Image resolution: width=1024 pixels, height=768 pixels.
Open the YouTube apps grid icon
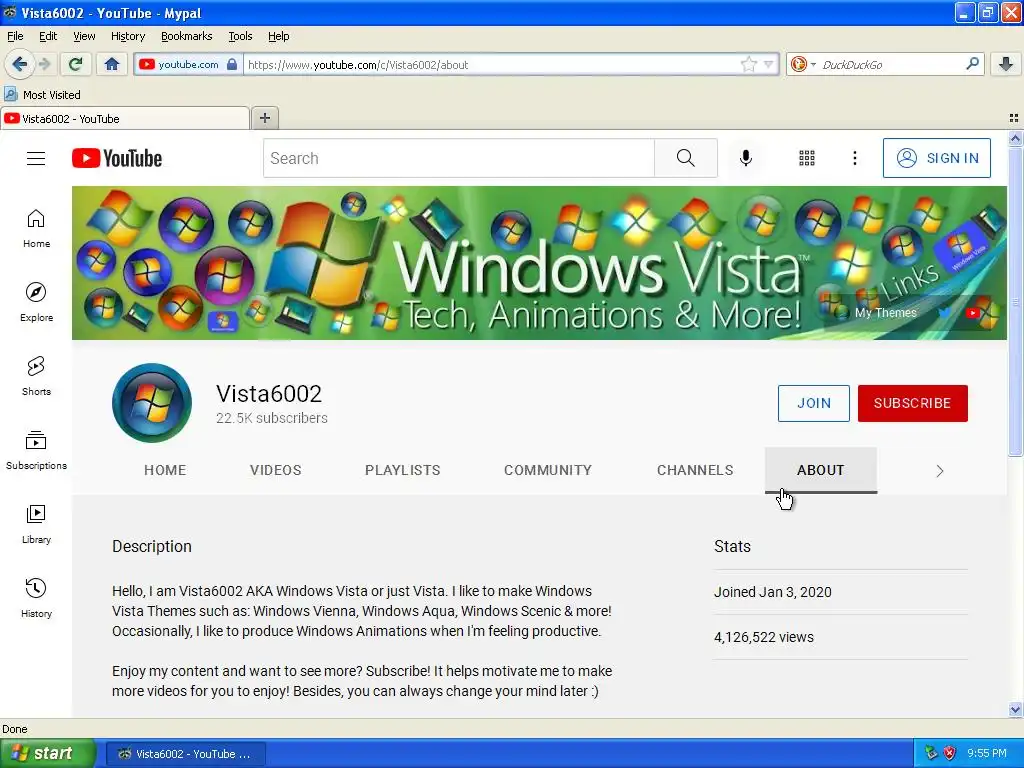point(807,158)
